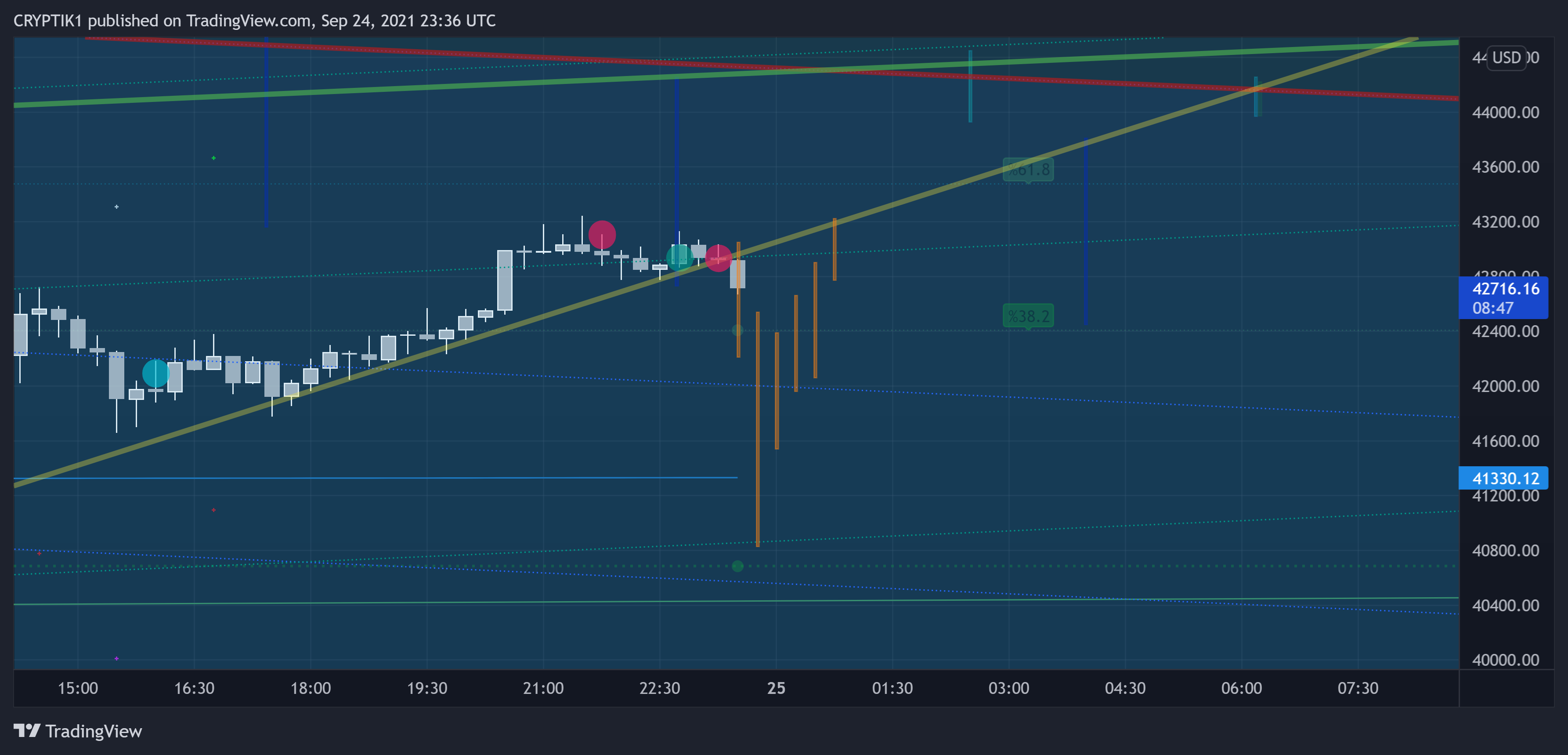The height and width of the screenshot is (755, 1568).
Task: Click the candle countdown timer 08:47
Action: 1492,308
